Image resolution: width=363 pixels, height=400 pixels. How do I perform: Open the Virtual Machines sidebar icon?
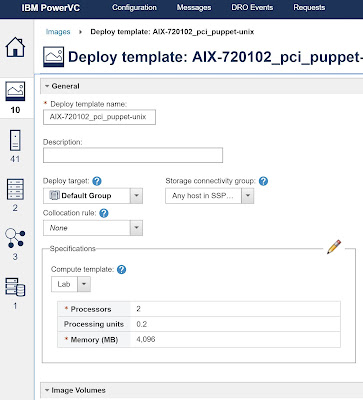tap(15, 140)
